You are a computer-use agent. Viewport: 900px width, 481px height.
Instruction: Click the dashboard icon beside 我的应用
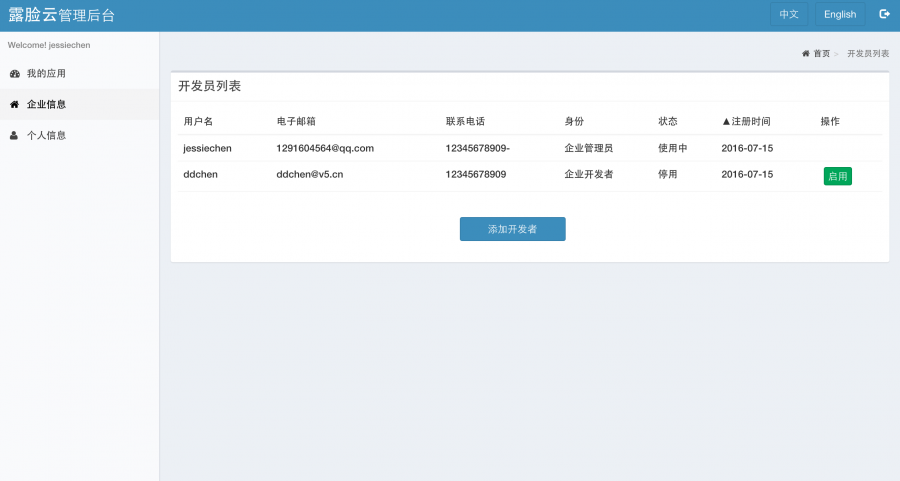click(15, 73)
